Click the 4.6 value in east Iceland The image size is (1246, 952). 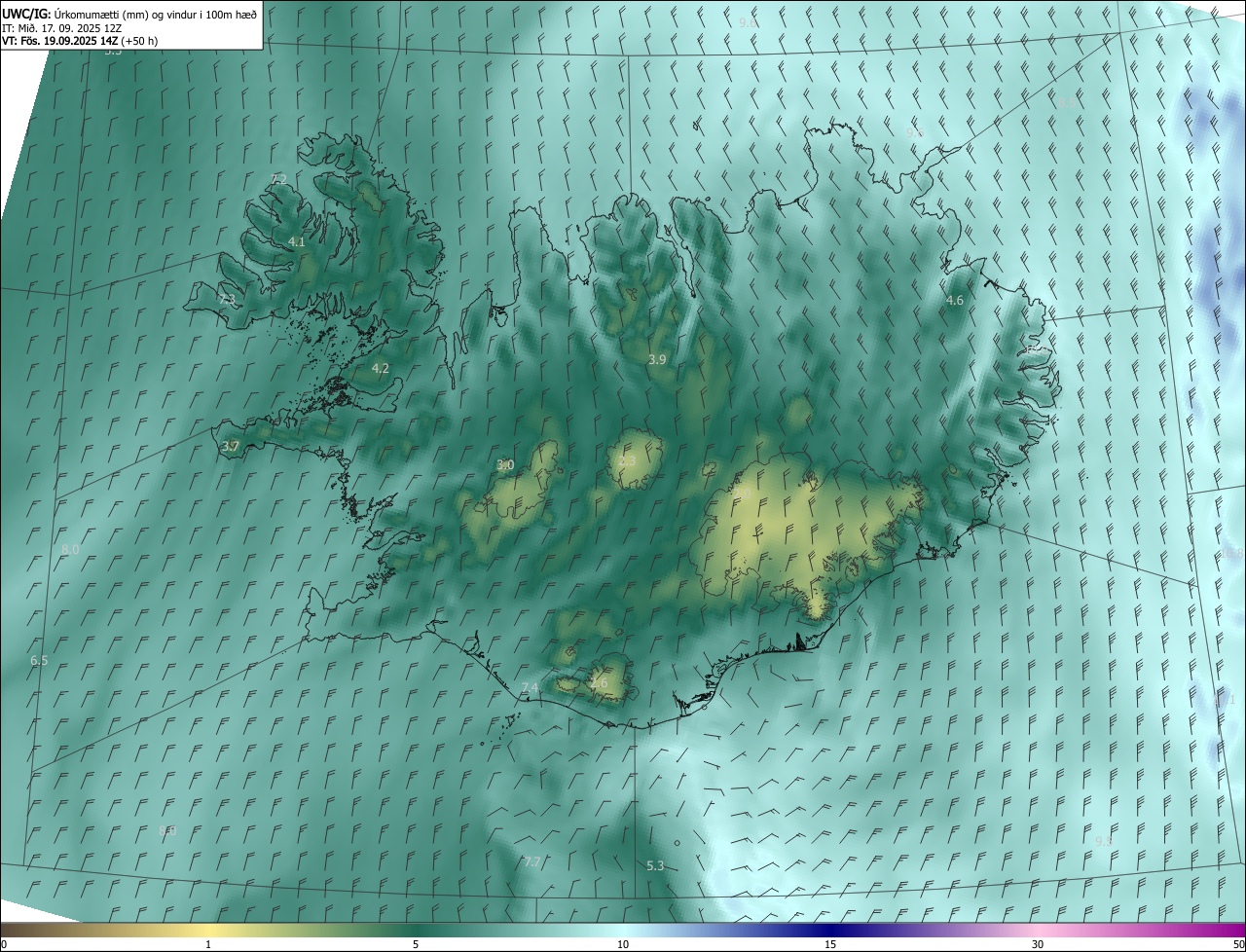point(955,300)
